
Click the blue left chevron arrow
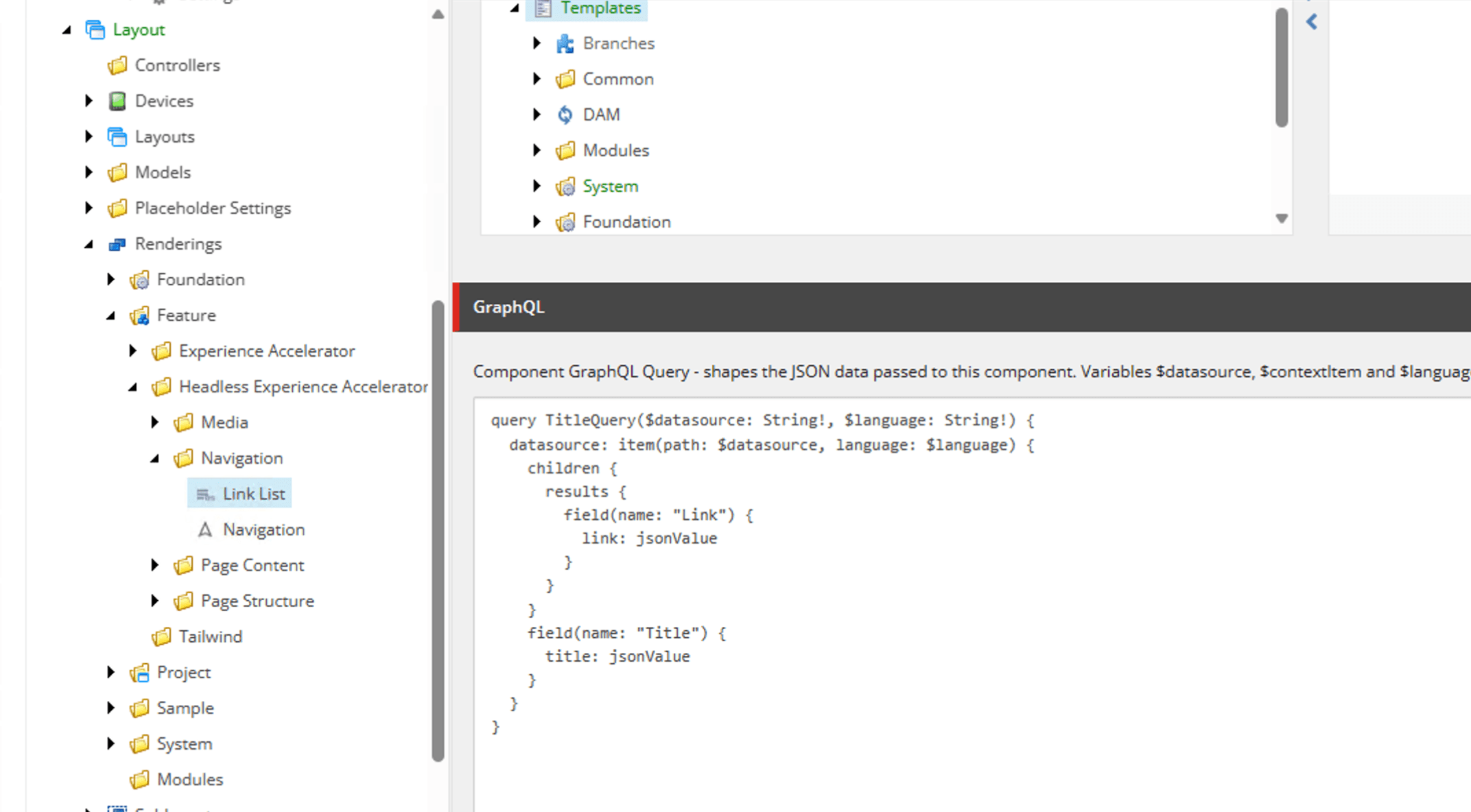pyautogui.click(x=1312, y=22)
